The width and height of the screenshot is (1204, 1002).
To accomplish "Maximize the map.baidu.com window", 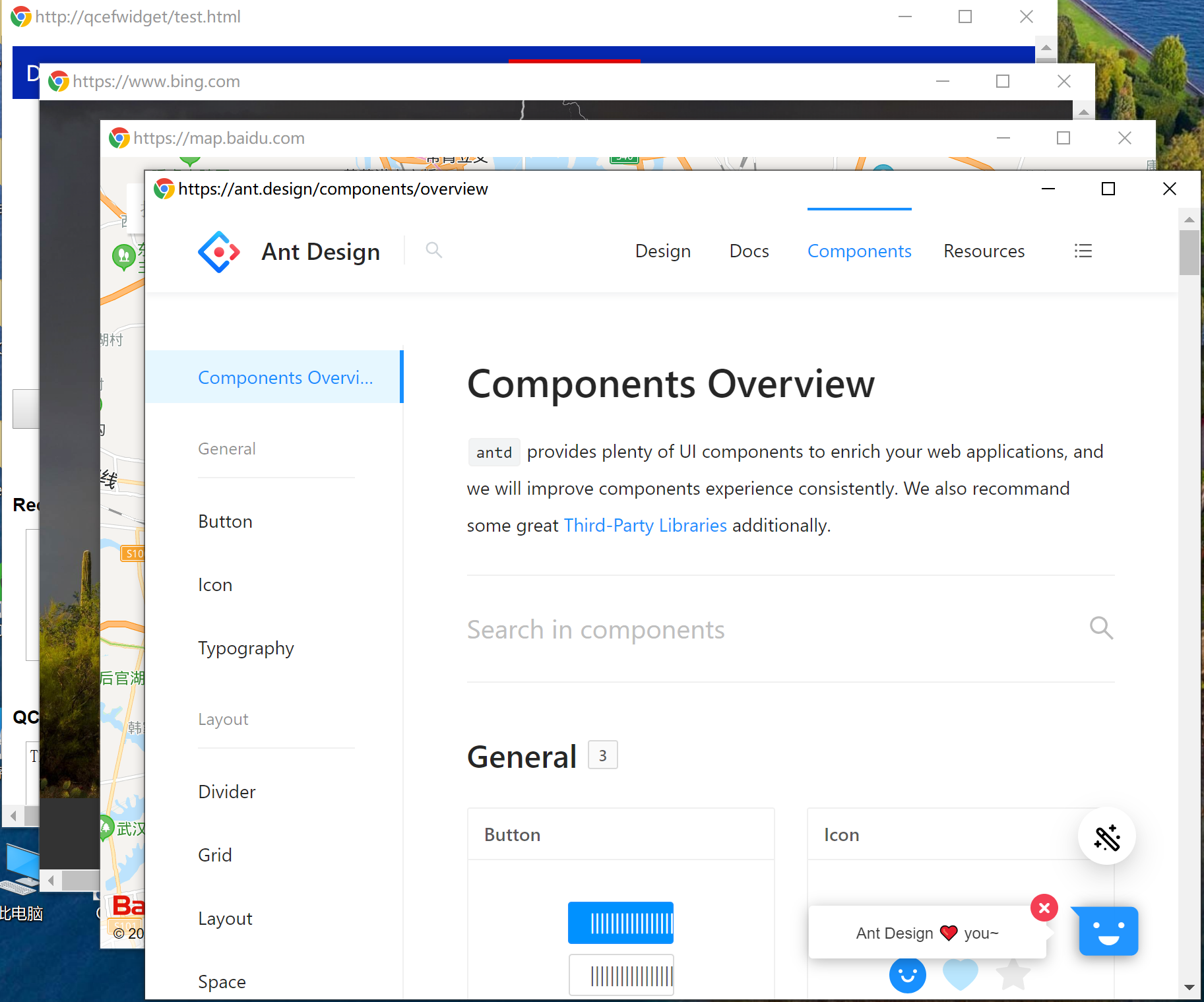I will pos(1063,138).
